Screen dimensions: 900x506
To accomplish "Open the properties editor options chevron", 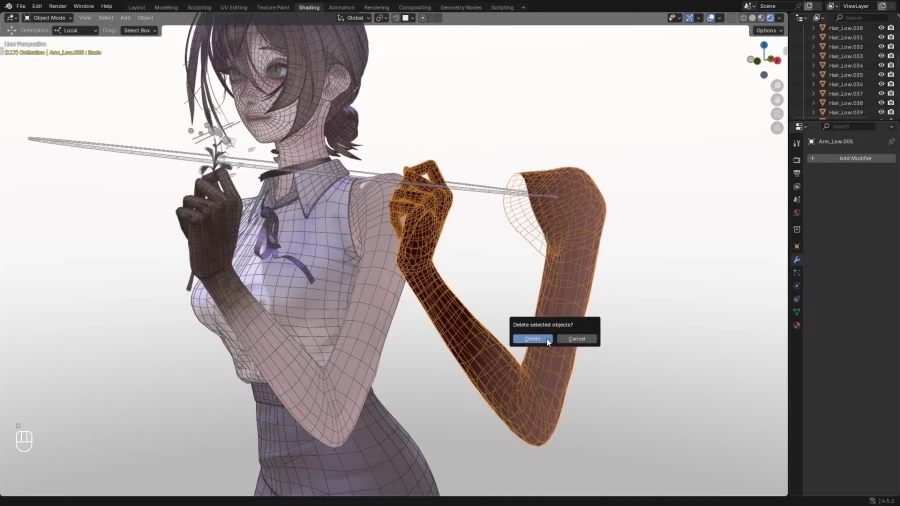I will [x=891, y=127].
